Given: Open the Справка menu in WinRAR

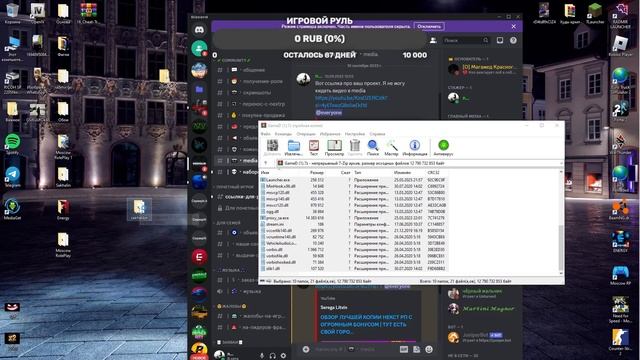Looking at the screenshot, I should point(377,134).
